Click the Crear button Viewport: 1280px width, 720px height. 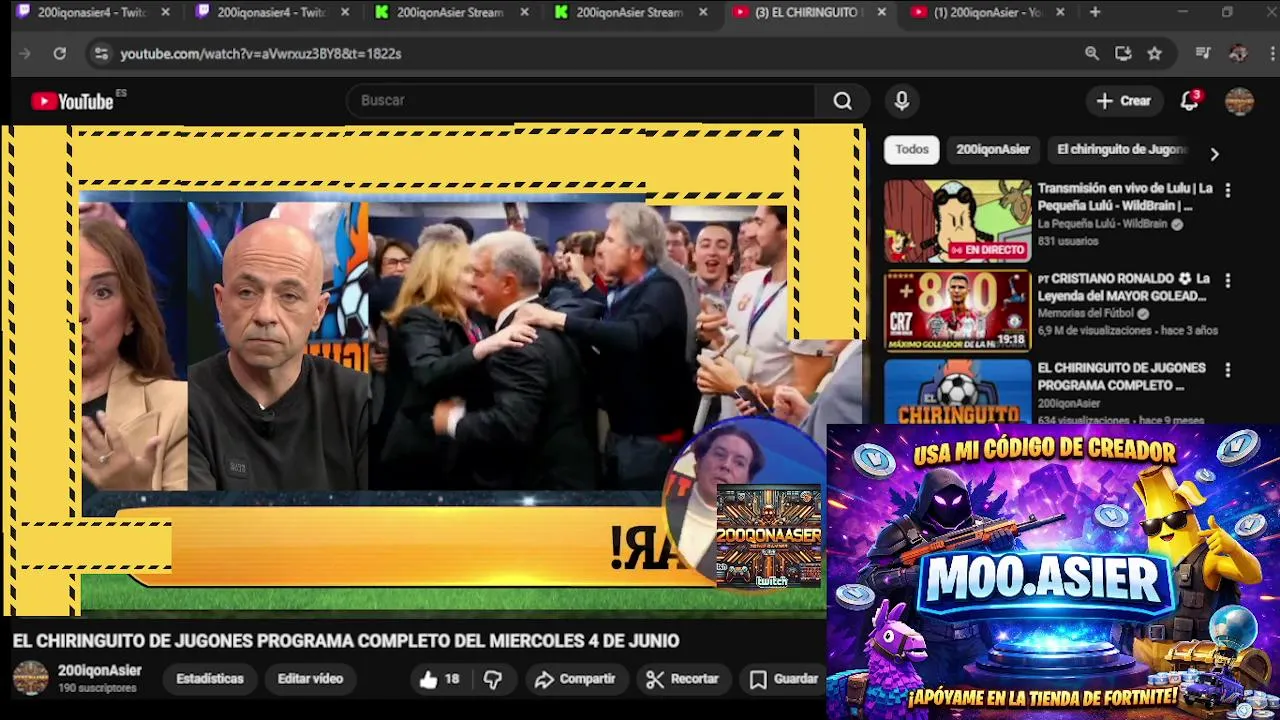tap(1124, 101)
